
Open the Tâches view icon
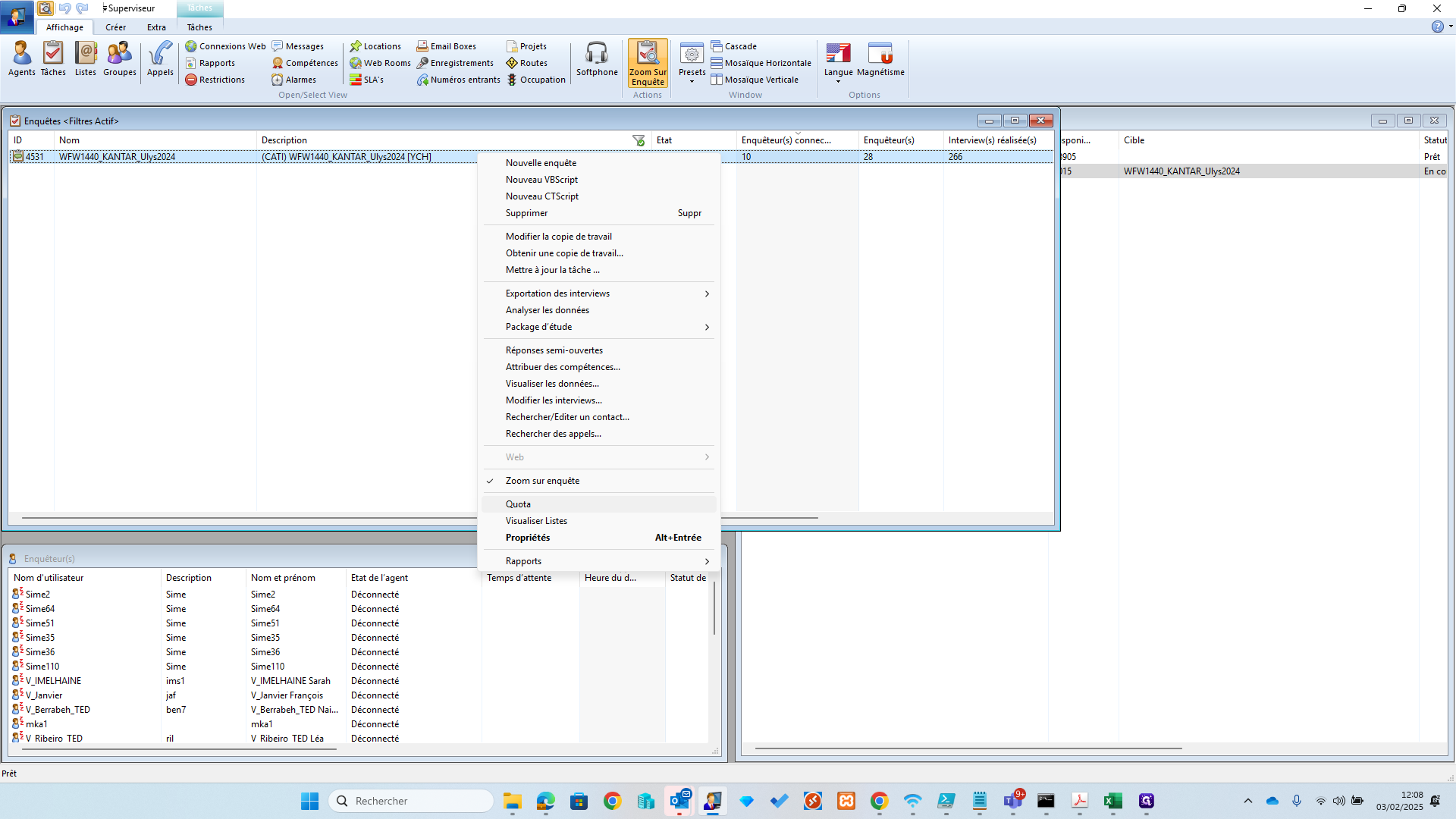tap(53, 59)
